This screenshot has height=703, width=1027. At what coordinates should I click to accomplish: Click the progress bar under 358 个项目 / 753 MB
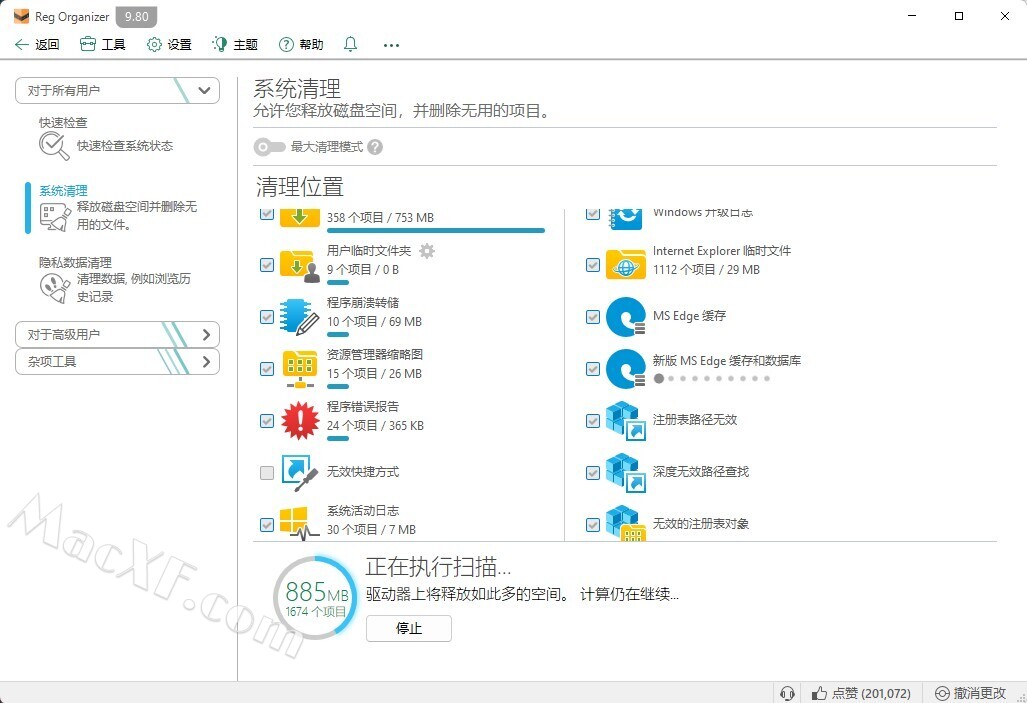pyautogui.click(x=436, y=231)
